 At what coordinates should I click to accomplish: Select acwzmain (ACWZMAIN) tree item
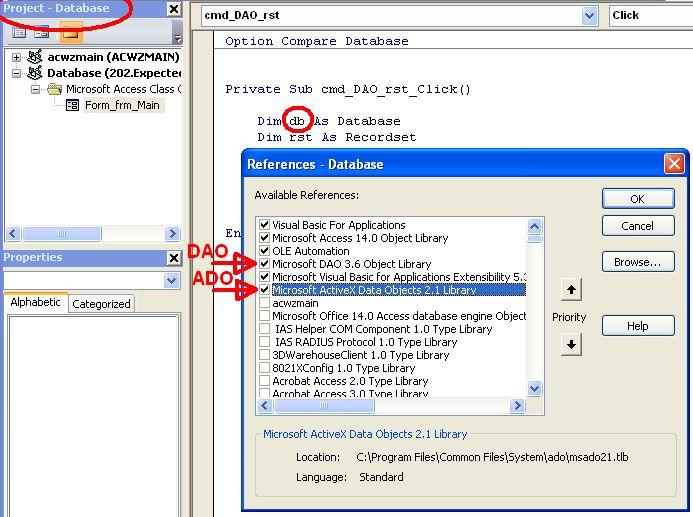click(114, 57)
